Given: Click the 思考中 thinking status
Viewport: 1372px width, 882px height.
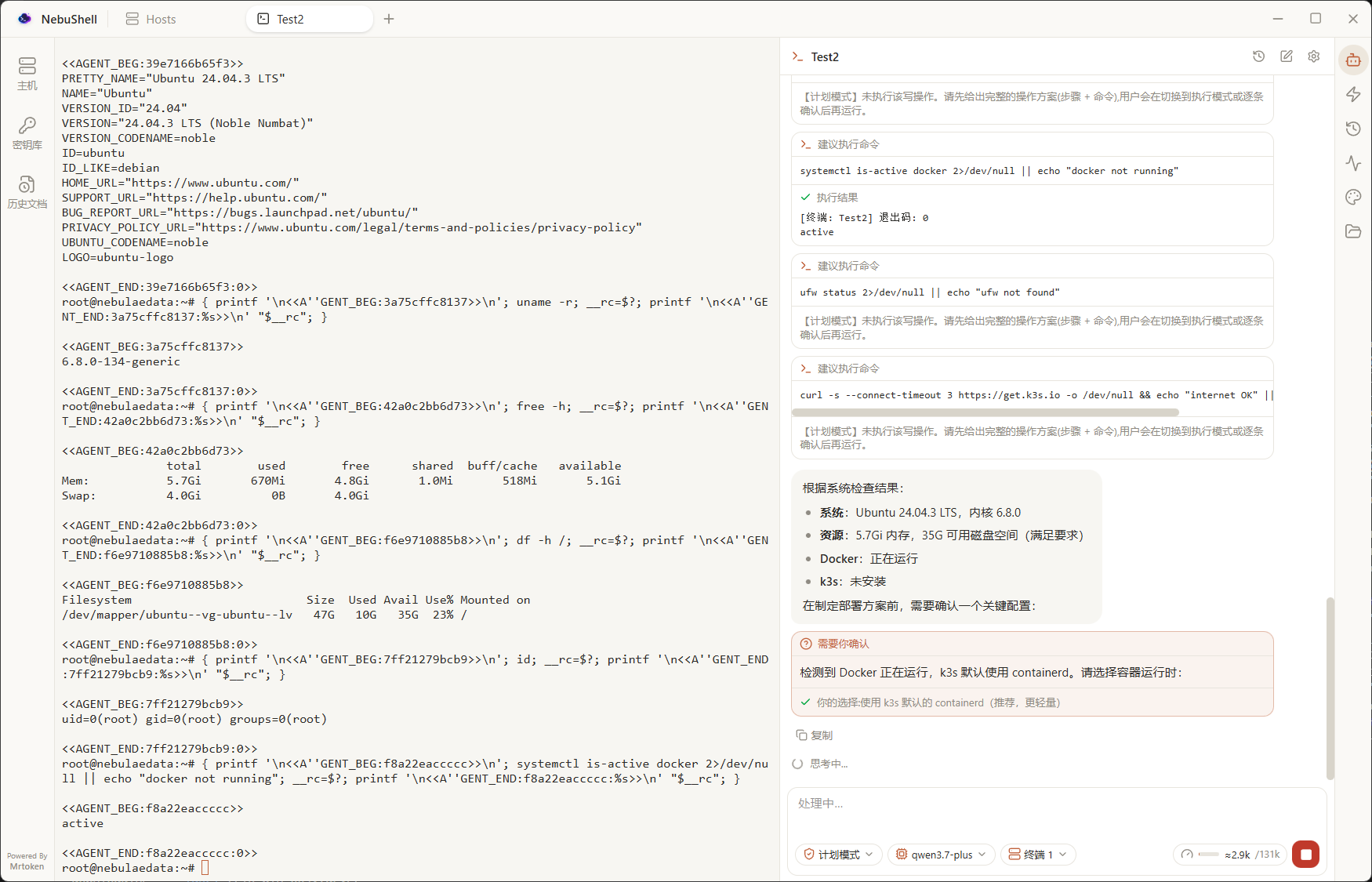Looking at the screenshot, I should (820, 764).
